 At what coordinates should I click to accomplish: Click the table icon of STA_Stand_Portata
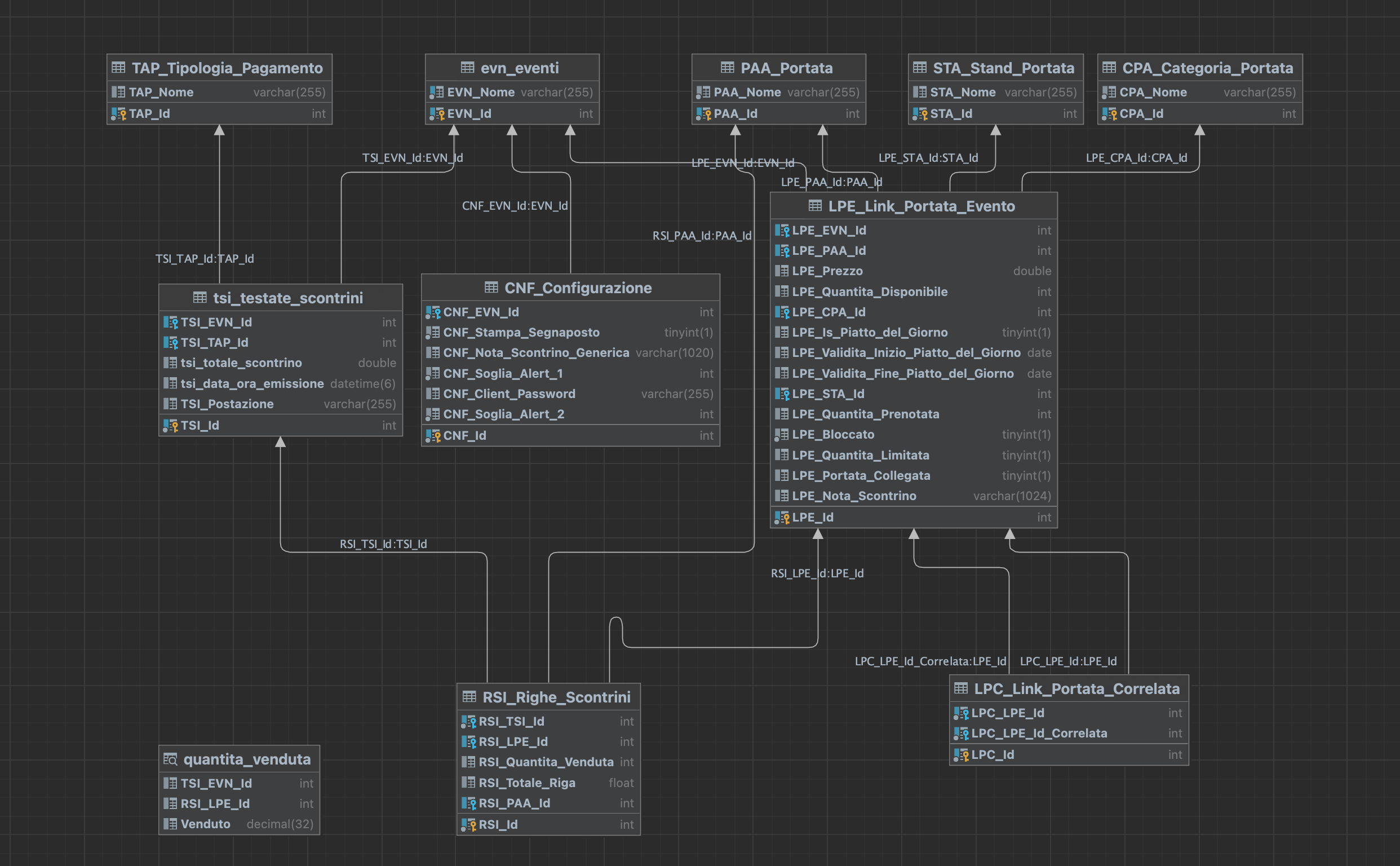click(x=920, y=68)
